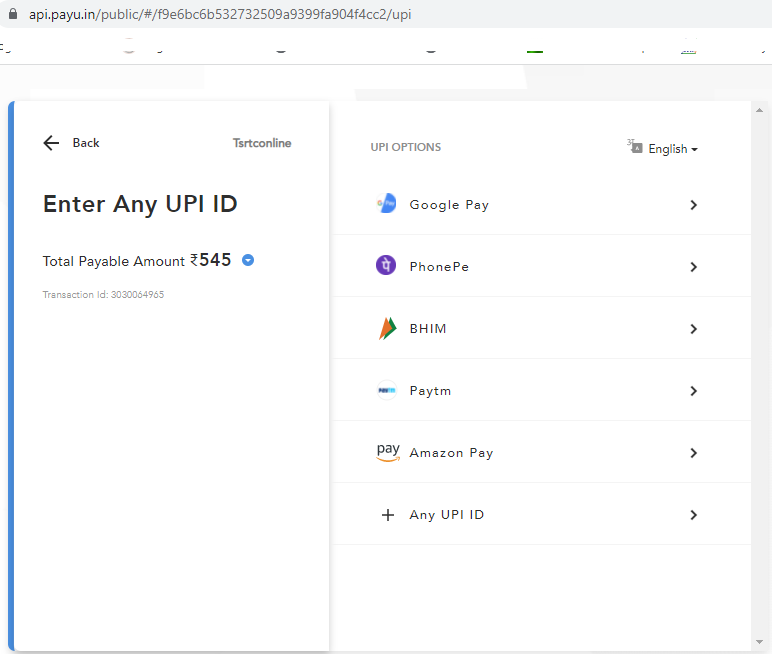Open the BHIM row chevron

pyautogui.click(x=694, y=329)
